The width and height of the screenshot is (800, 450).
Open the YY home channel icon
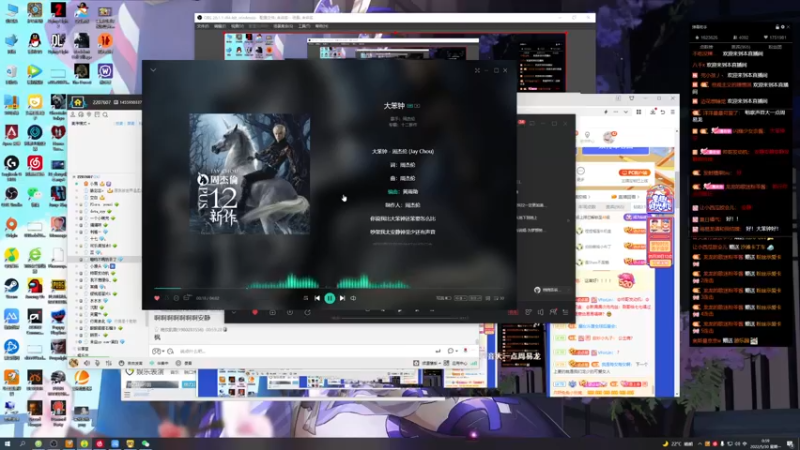coord(78,102)
